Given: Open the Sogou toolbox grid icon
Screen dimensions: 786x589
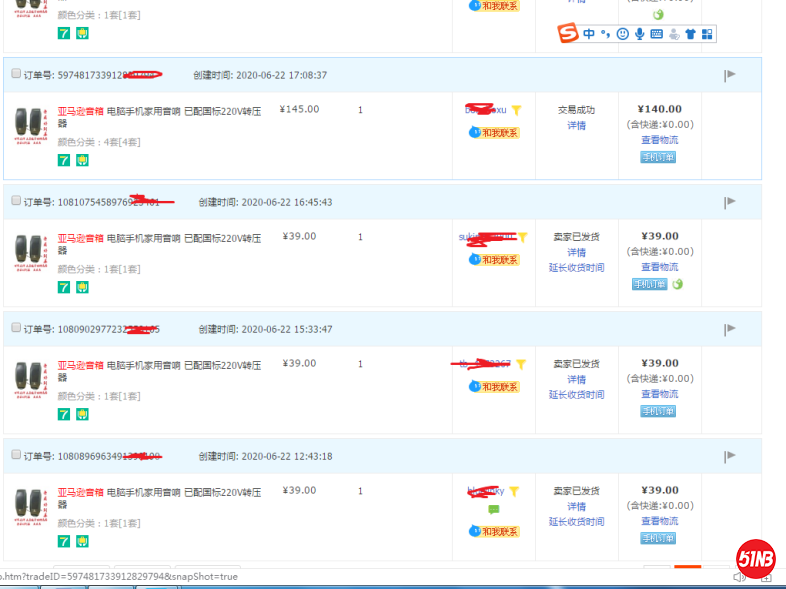Looking at the screenshot, I should click(x=707, y=34).
